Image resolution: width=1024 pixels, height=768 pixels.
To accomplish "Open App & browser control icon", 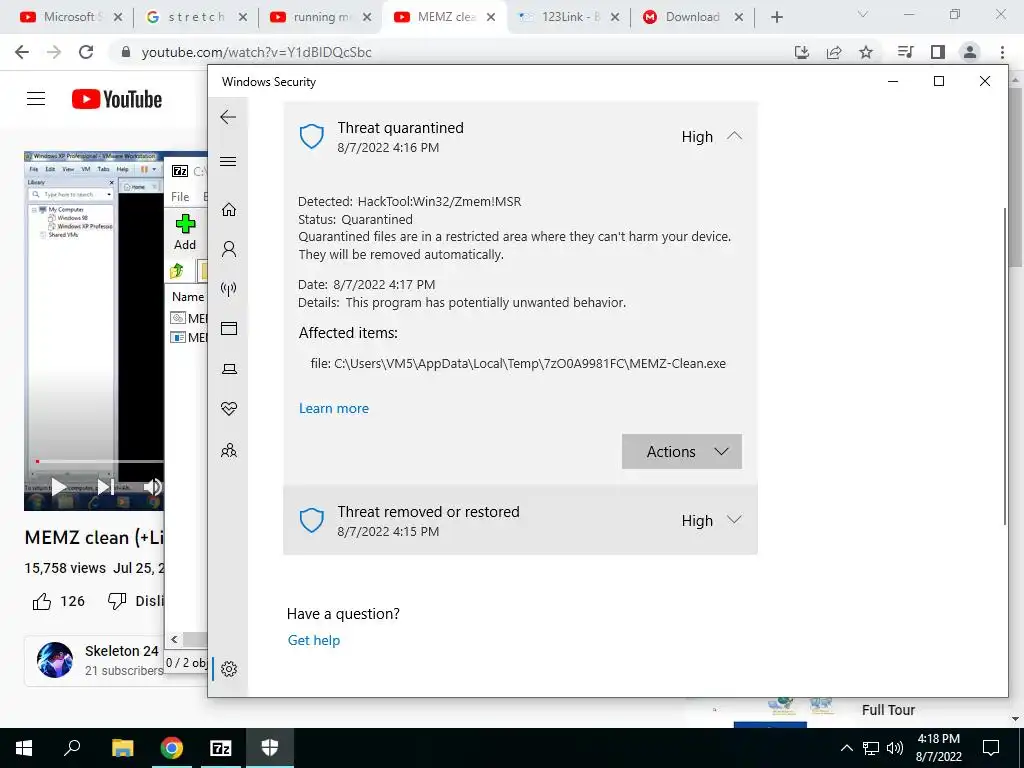I will pos(229,328).
